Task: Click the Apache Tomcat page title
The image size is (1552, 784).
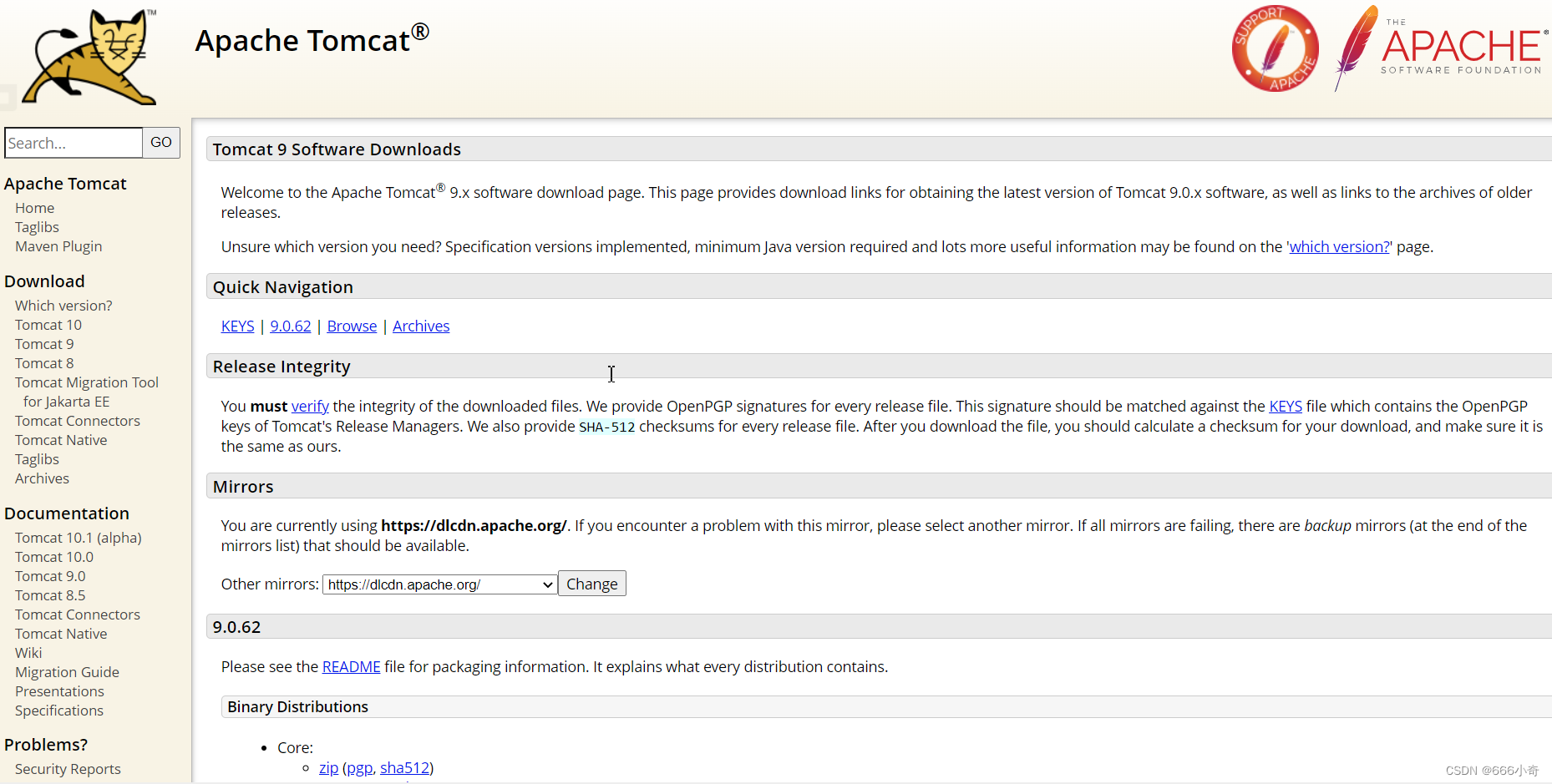Action: coord(312,39)
